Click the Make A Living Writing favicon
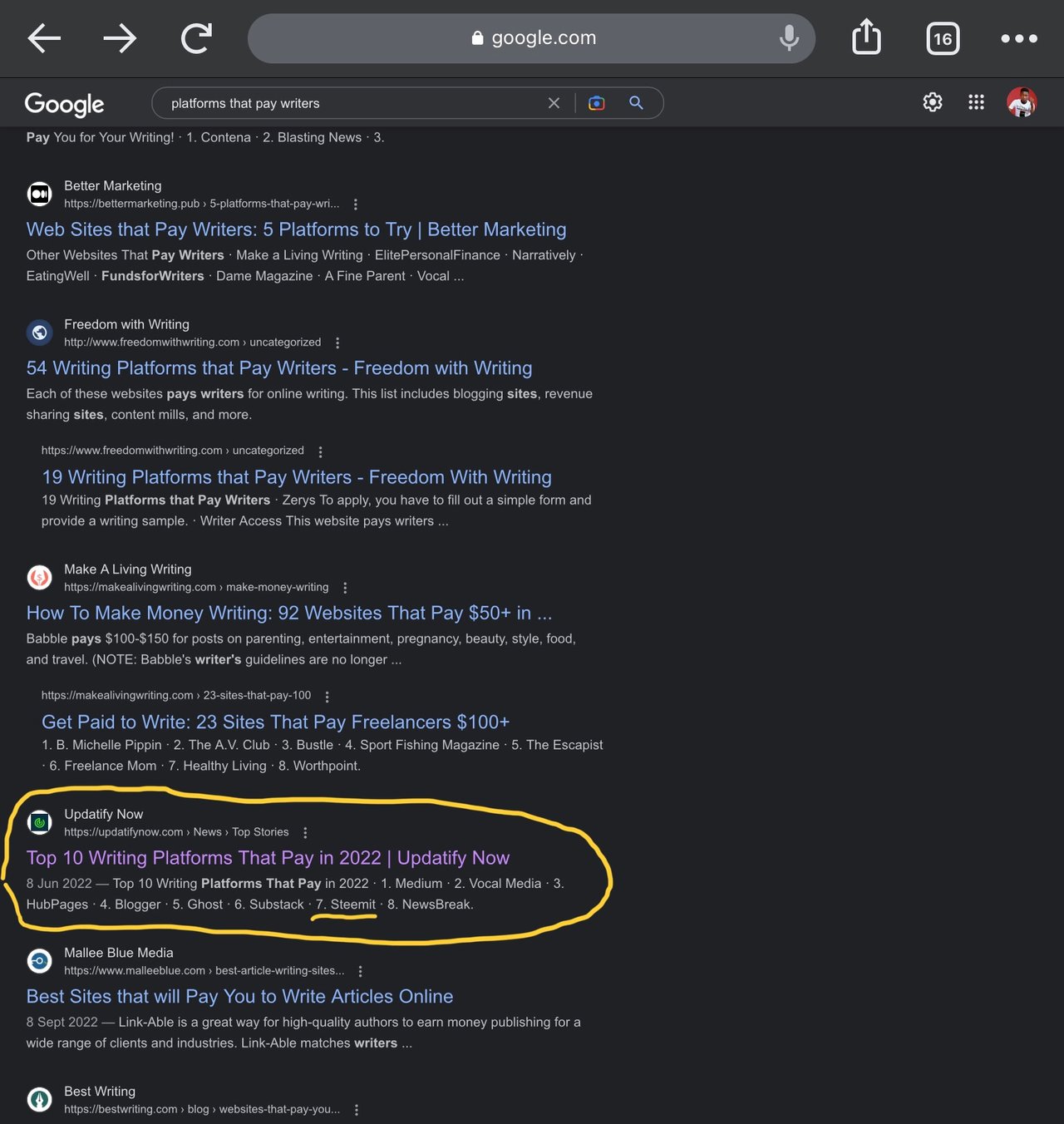The image size is (1064, 1124). pyautogui.click(x=39, y=577)
